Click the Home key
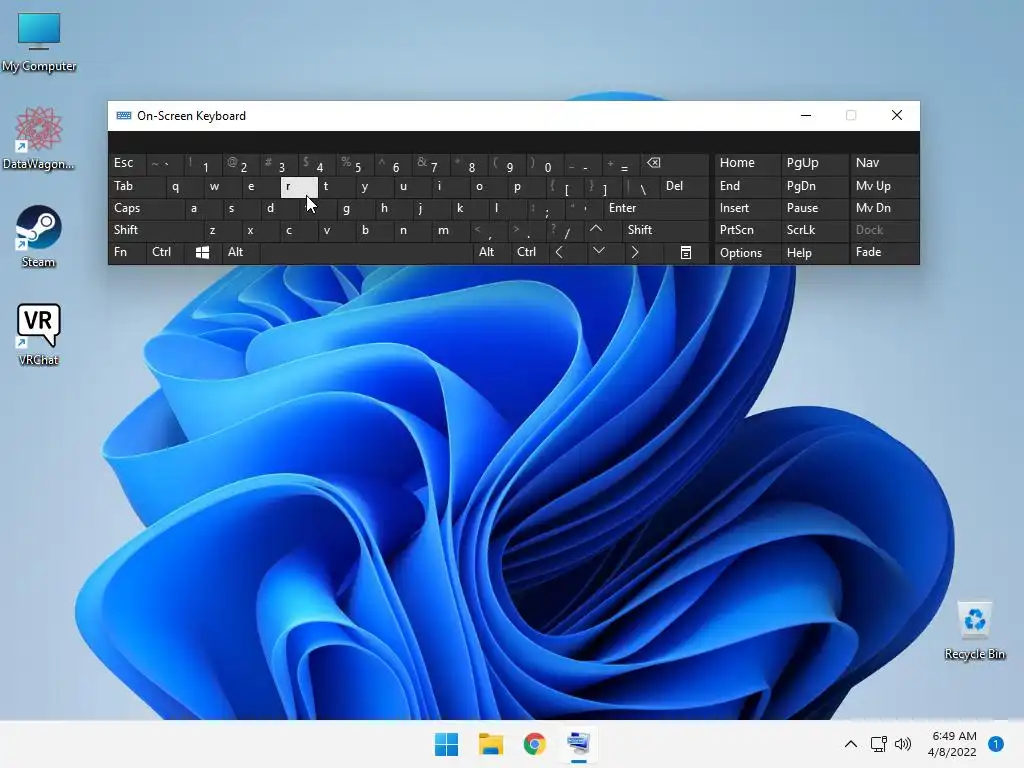Image resolution: width=1024 pixels, height=768 pixels. click(747, 163)
